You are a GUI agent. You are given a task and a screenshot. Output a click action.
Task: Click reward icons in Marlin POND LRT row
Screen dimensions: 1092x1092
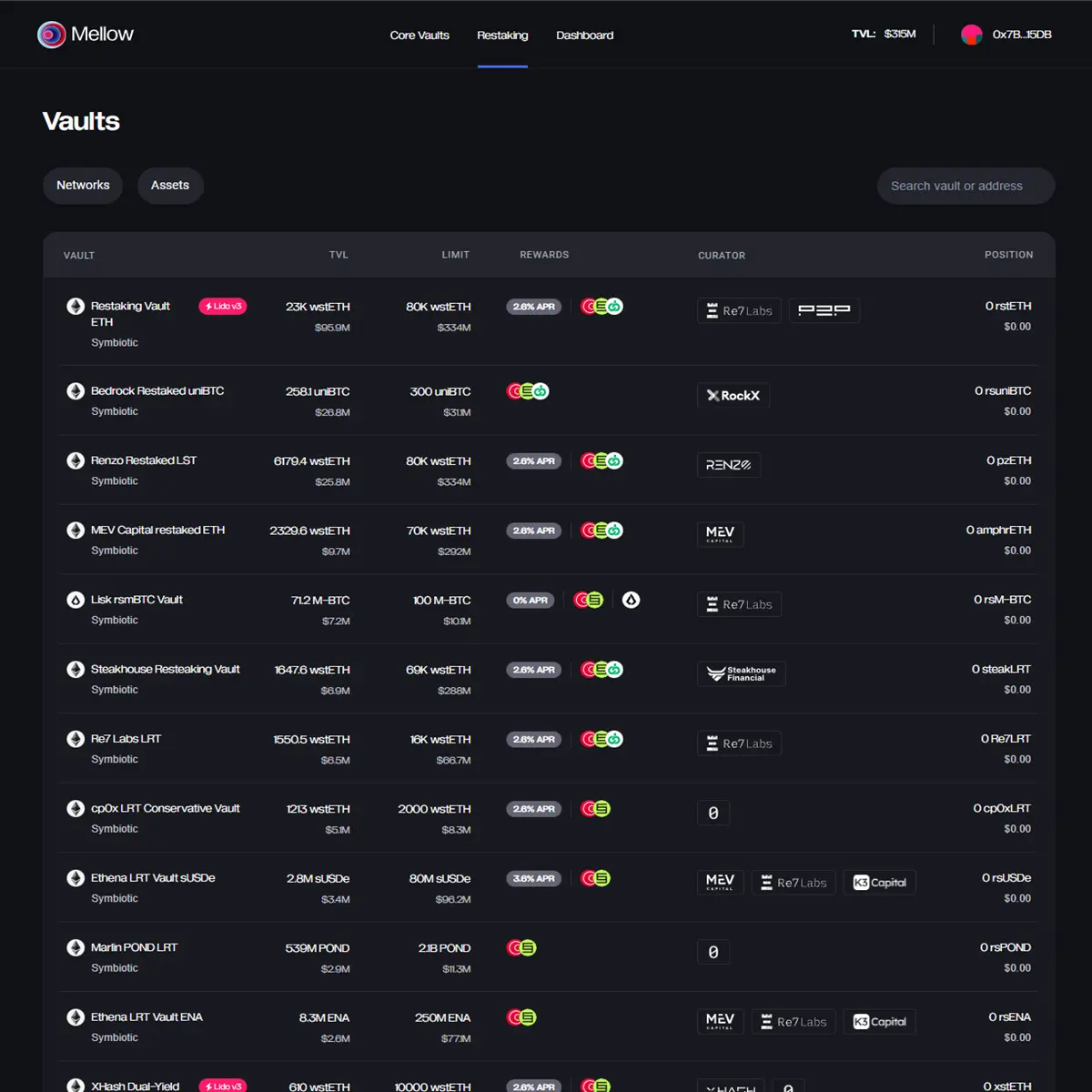[521, 948]
